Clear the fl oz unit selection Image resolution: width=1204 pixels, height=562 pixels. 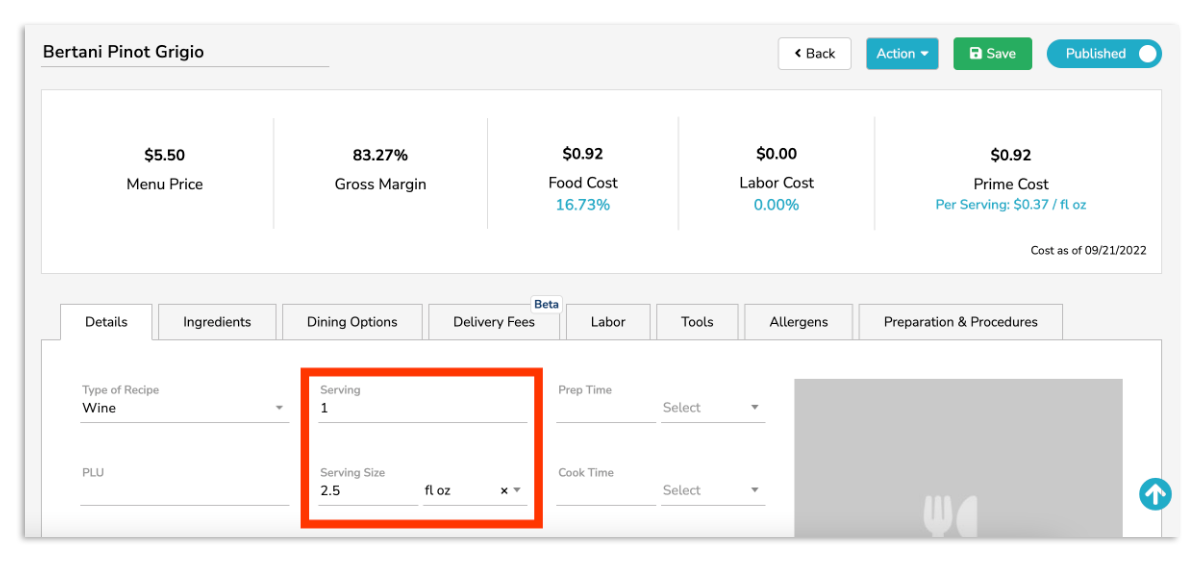pyautogui.click(x=504, y=491)
